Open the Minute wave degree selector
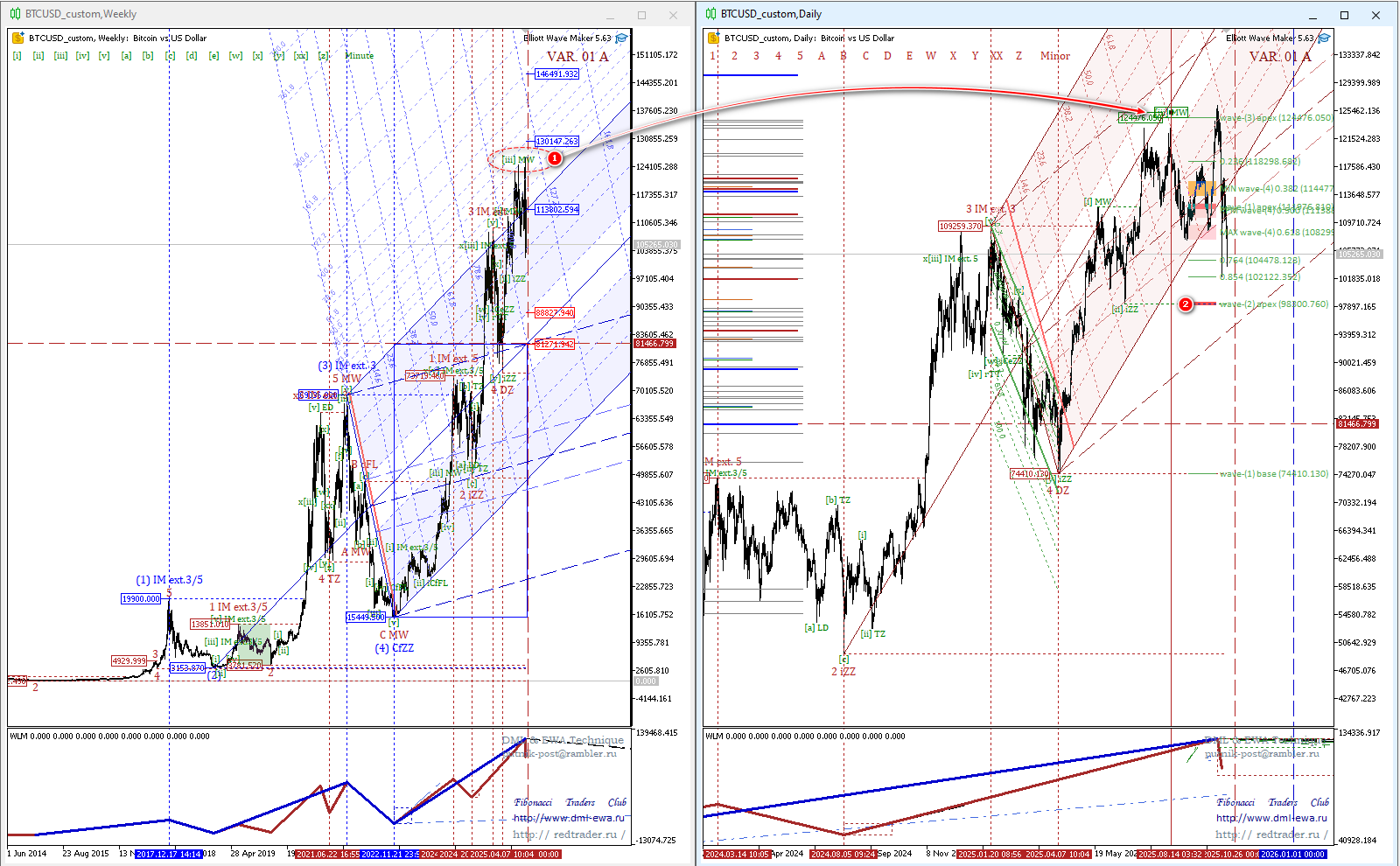This screenshot has height=866, width=1400. pos(359,56)
